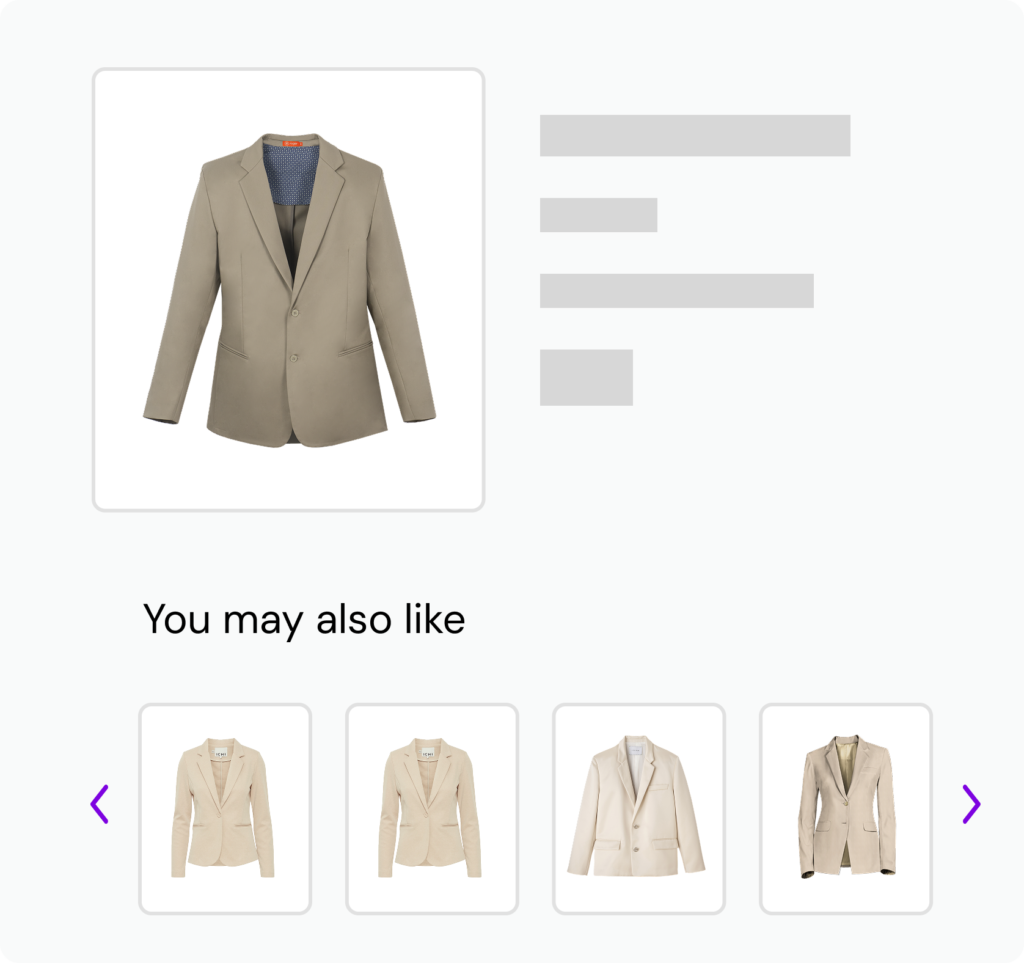
Task: Click the third gray description placeholder bar
Action: (676, 290)
